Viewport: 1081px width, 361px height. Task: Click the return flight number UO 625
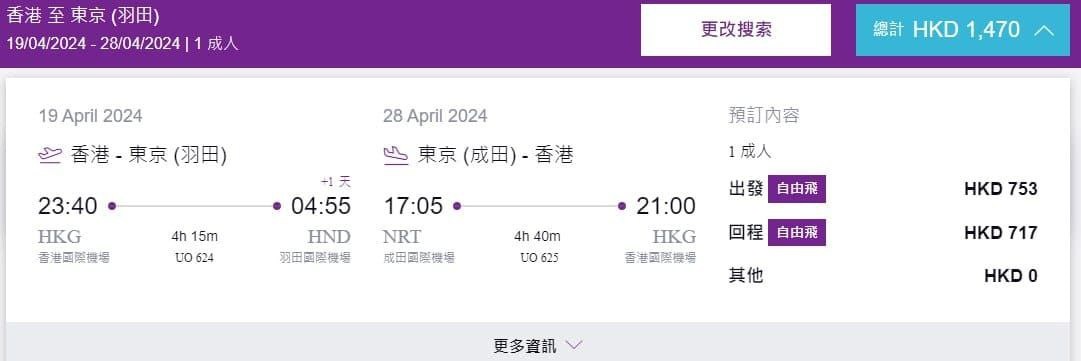pos(539,258)
